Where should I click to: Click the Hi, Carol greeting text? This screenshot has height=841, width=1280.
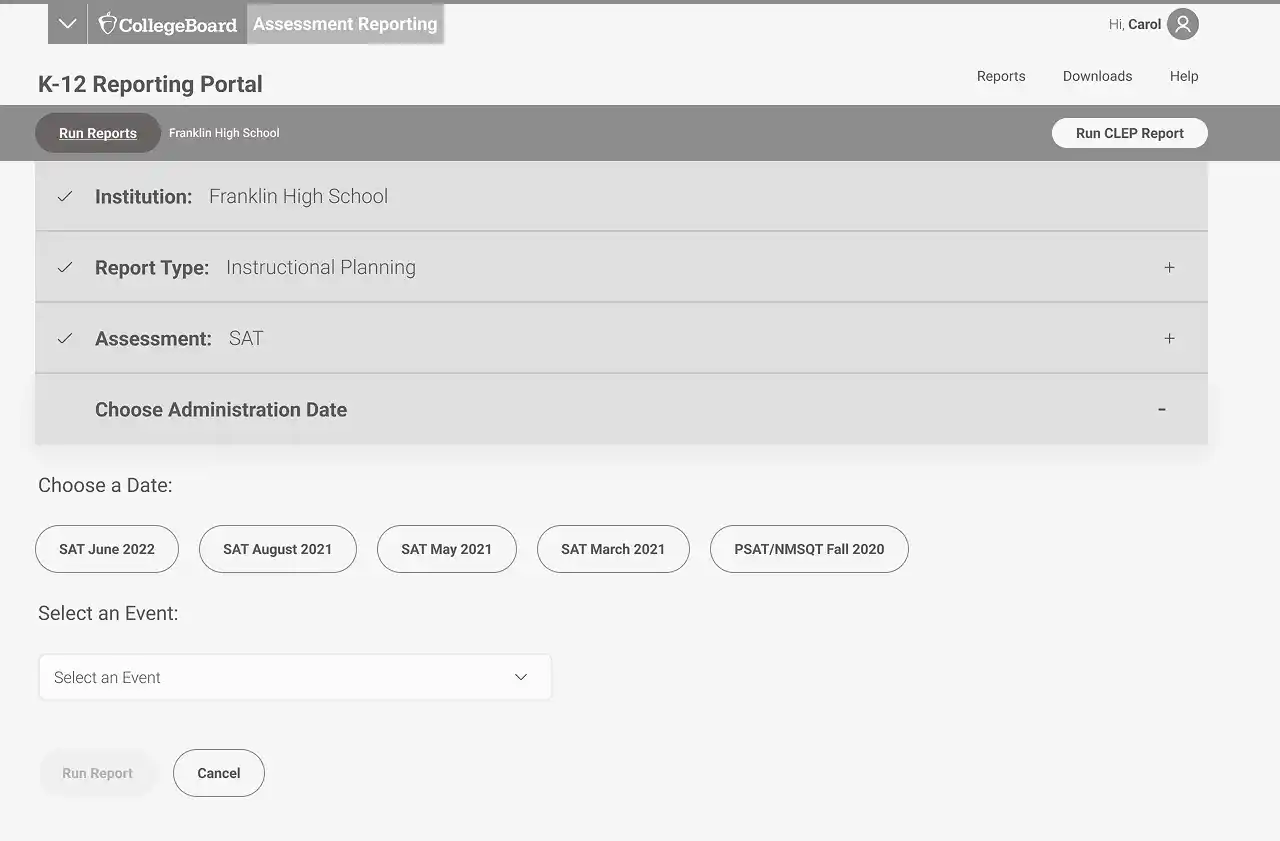1135,24
